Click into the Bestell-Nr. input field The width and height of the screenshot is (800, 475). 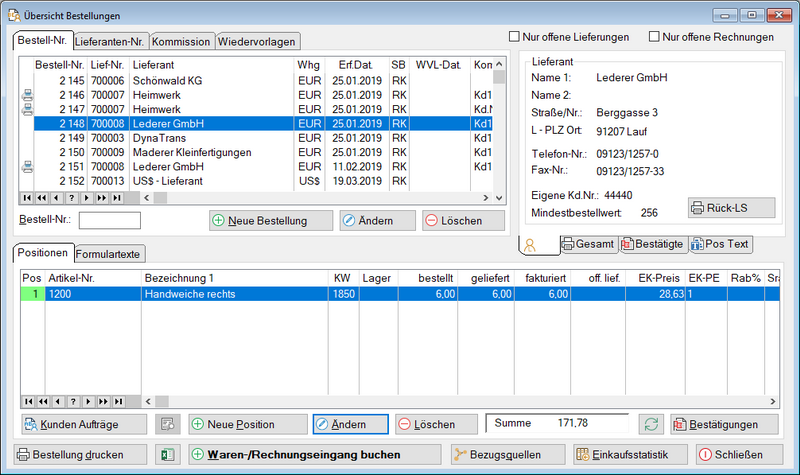109,220
